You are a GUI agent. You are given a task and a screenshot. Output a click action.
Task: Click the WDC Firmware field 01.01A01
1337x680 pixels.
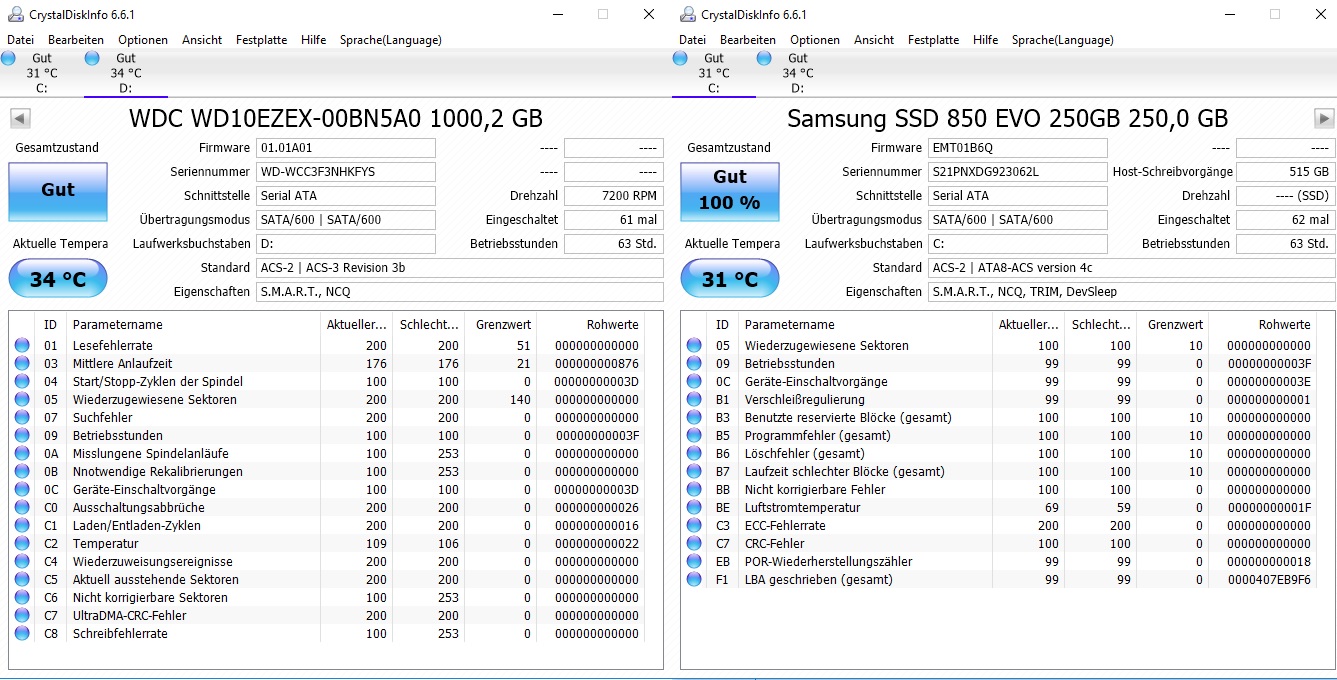pyautogui.click(x=346, y=148)
